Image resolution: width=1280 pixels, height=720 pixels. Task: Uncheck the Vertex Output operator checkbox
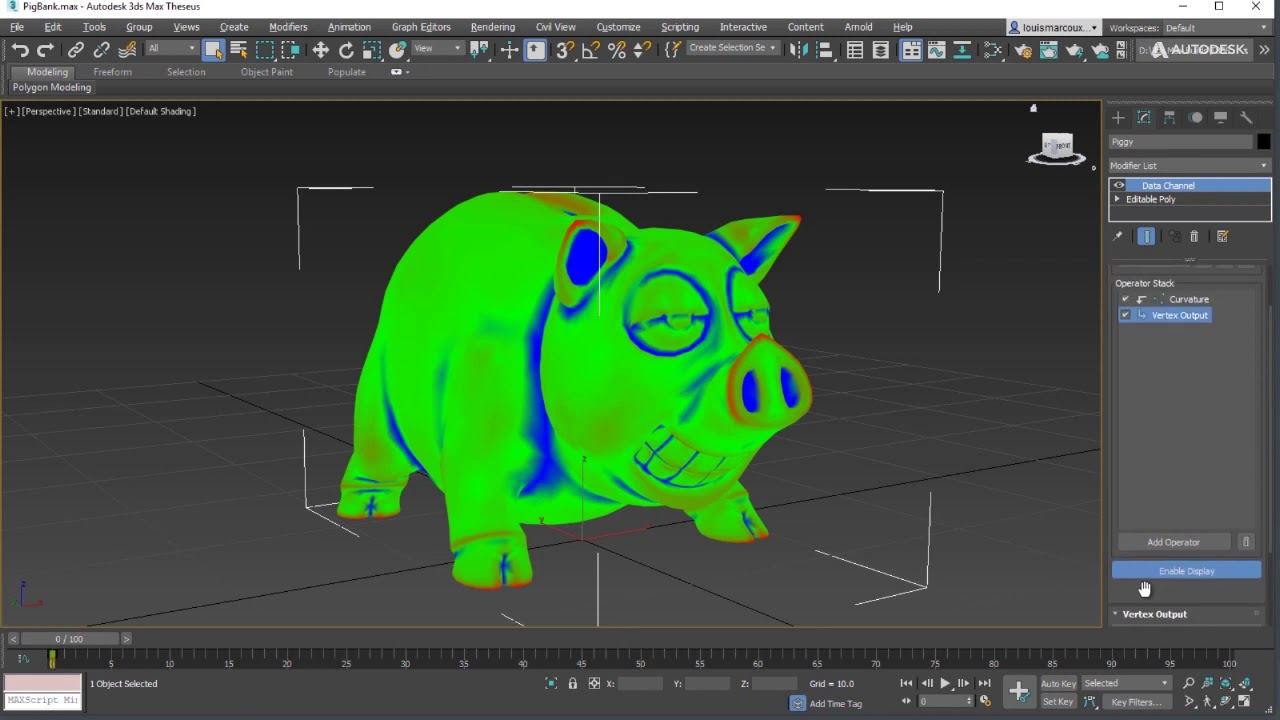point(1125,315)
